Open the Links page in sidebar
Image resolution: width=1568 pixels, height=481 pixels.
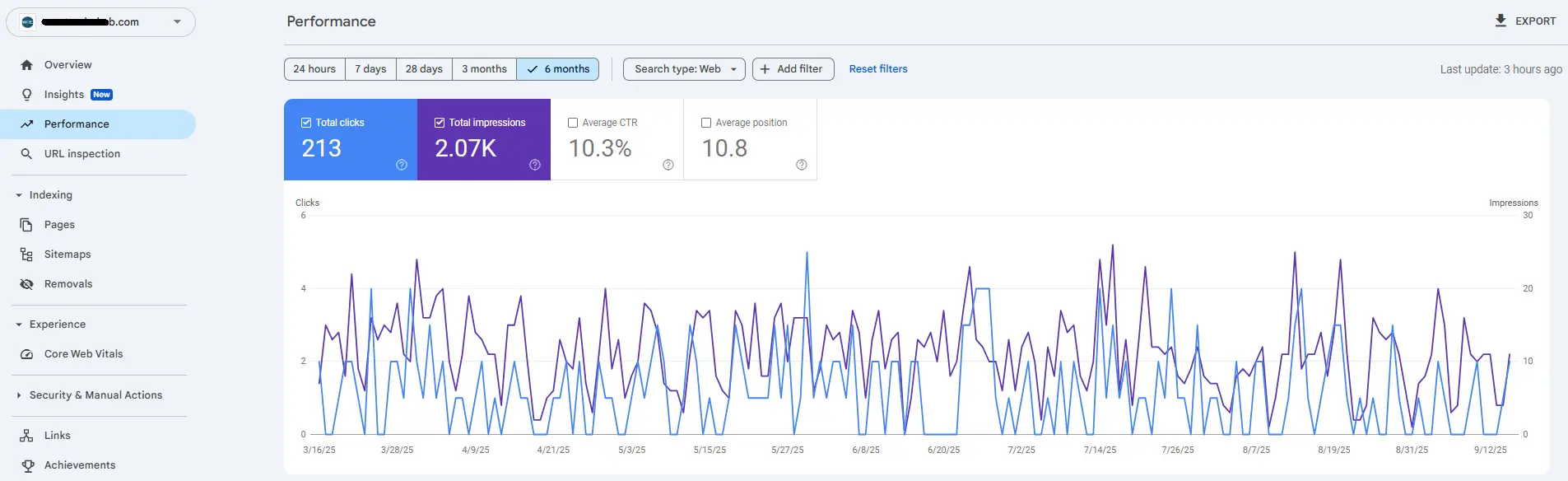coord(57,436)
